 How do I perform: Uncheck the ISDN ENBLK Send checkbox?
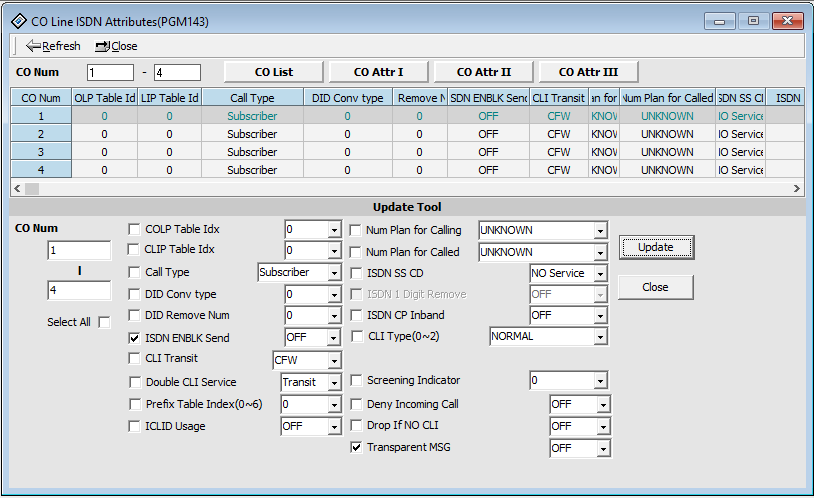pos(135,338)
